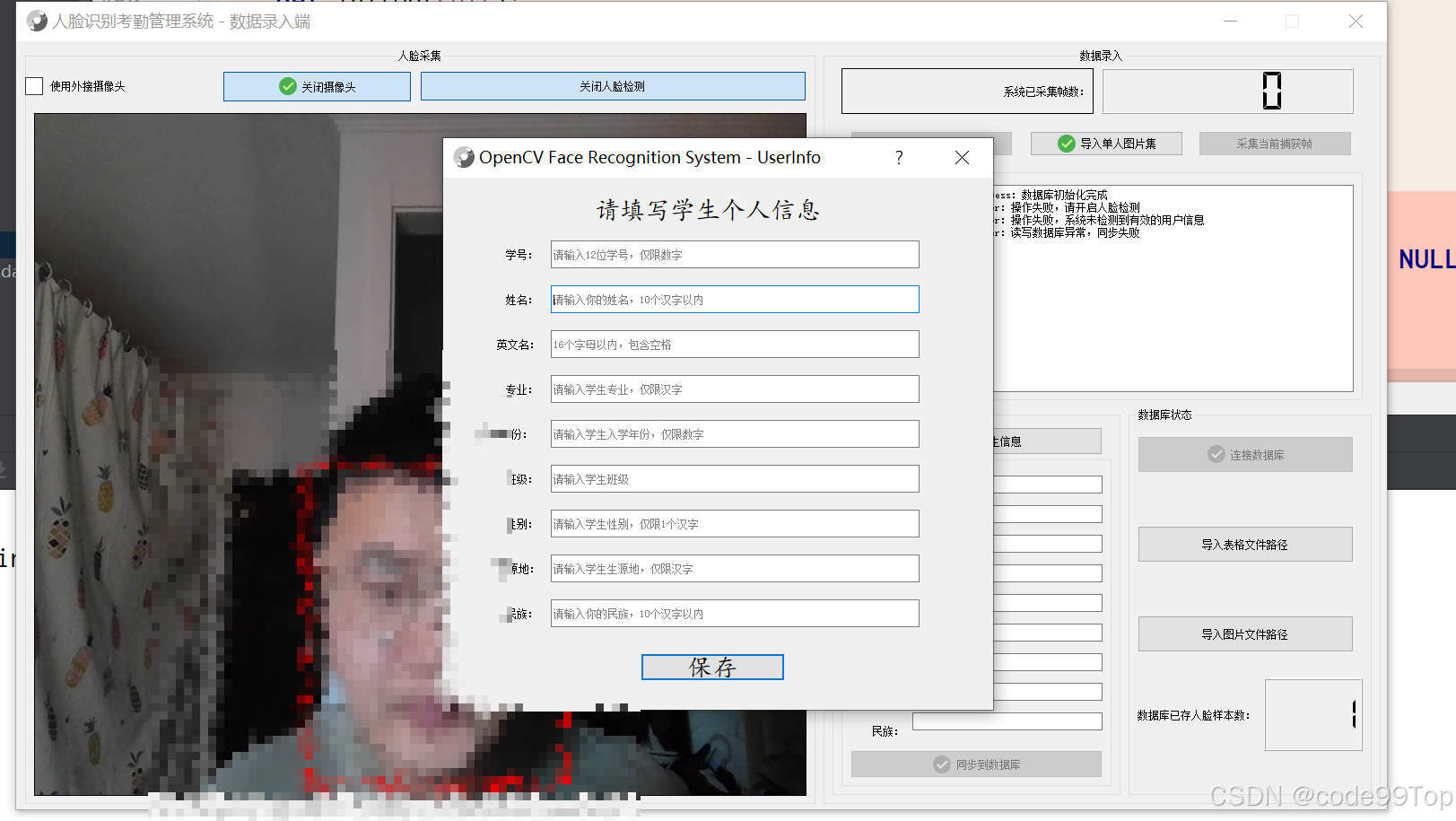
Task: Click the green checkmark icon on 关闭摄像头 button
Action: coord(287,86)
